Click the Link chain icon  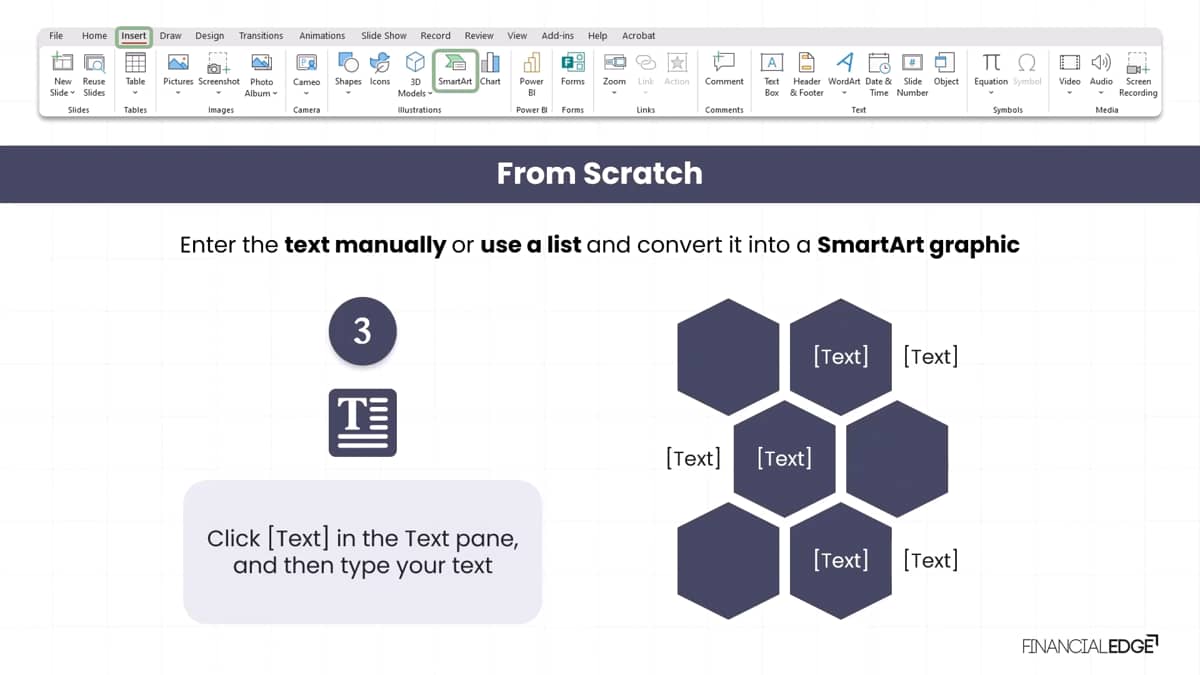tap(646, 63)
